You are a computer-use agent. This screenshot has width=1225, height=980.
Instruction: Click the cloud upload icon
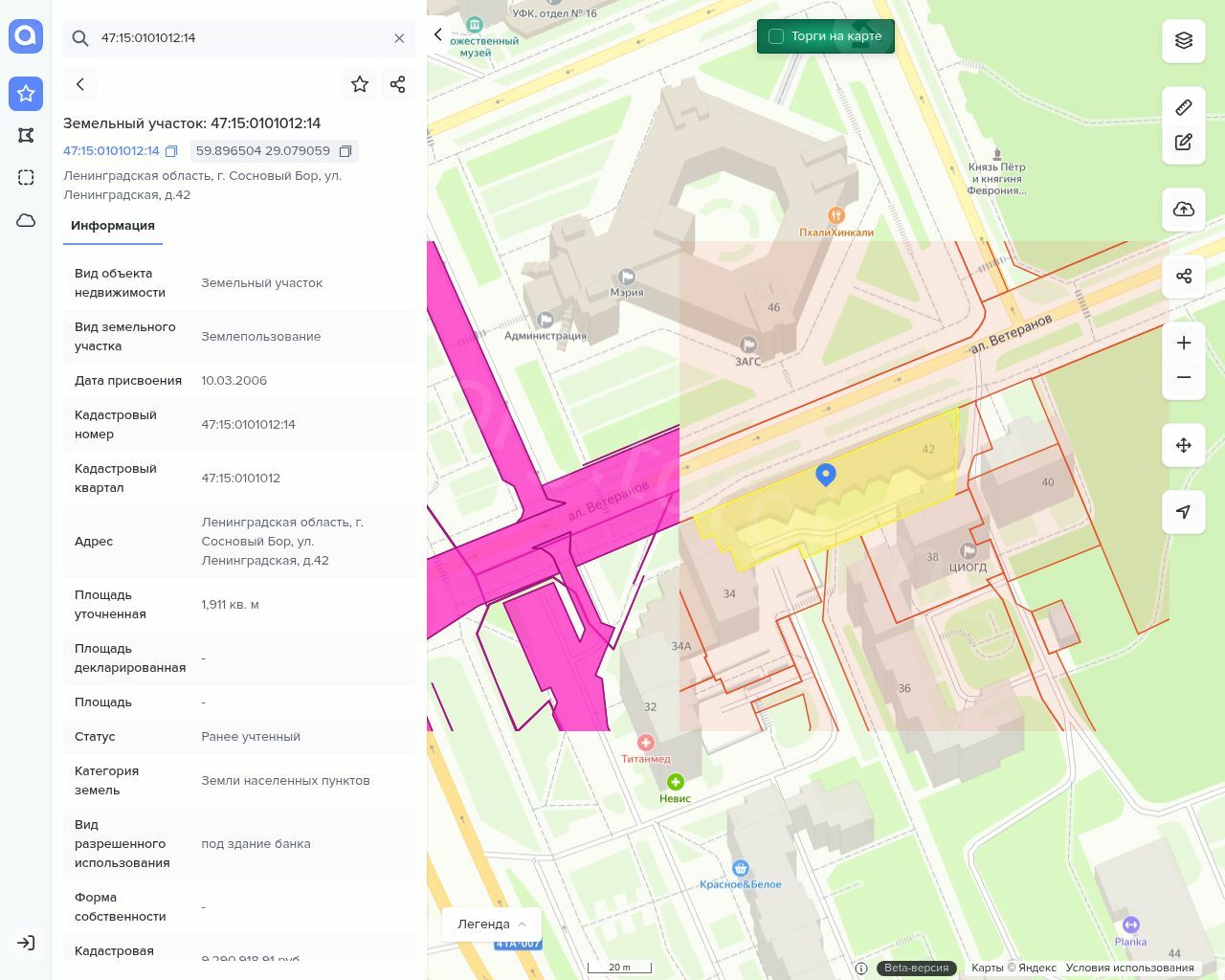click(1184, 210)
